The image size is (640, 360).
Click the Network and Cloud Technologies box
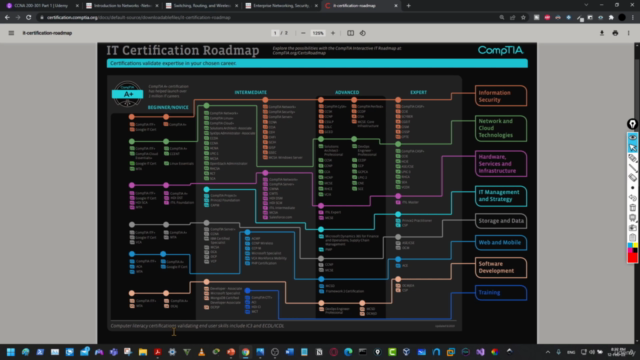click(501, 128)
